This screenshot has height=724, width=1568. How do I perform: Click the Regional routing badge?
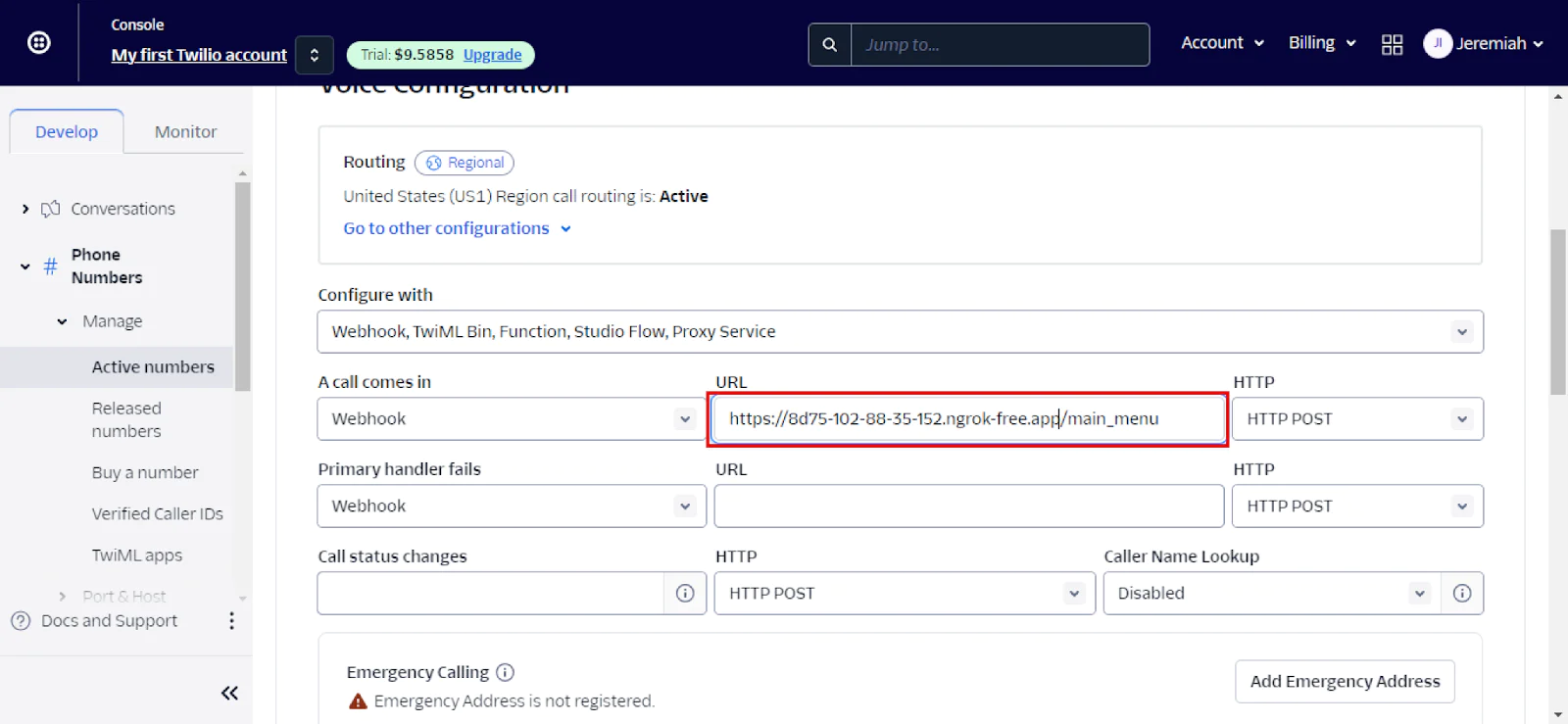coord(464,163)
